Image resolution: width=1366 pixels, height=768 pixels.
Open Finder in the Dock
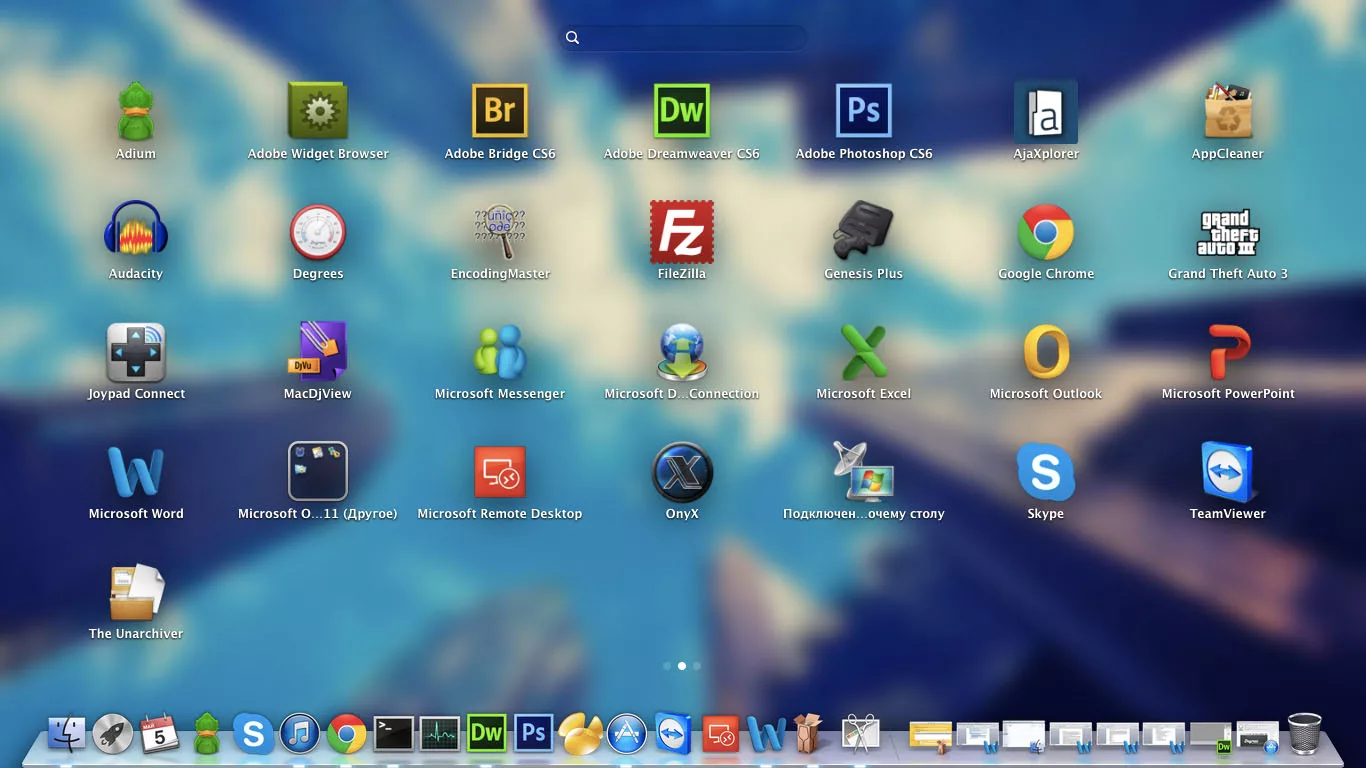point(67,734)
